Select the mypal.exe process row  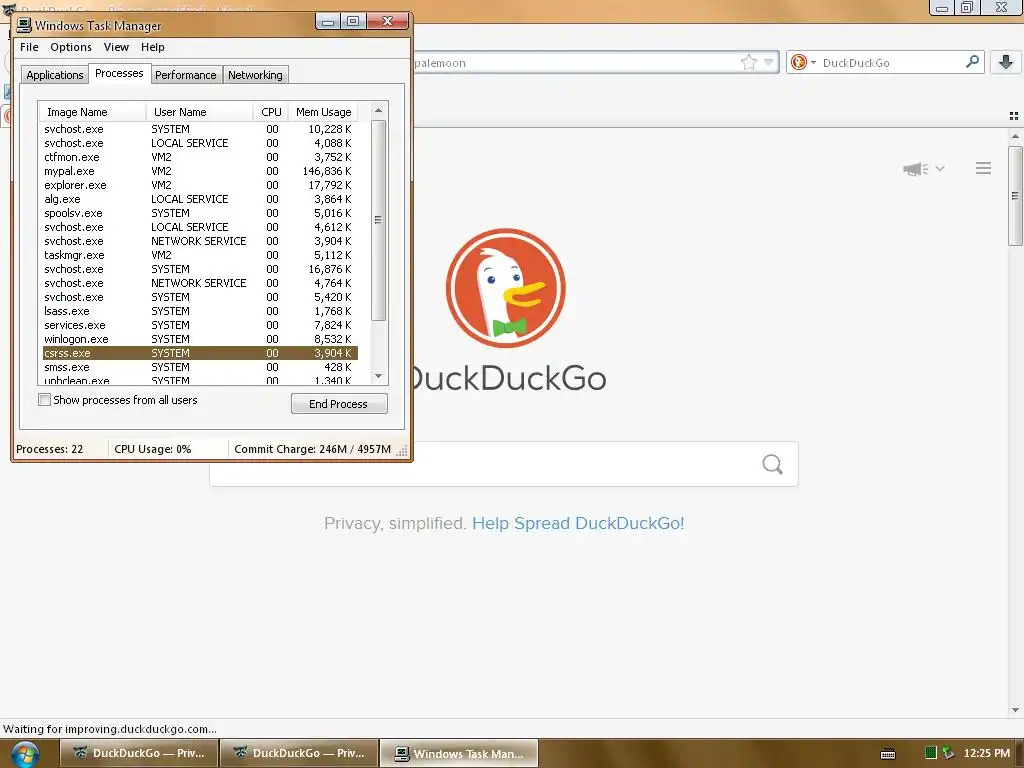pos(200,171)
